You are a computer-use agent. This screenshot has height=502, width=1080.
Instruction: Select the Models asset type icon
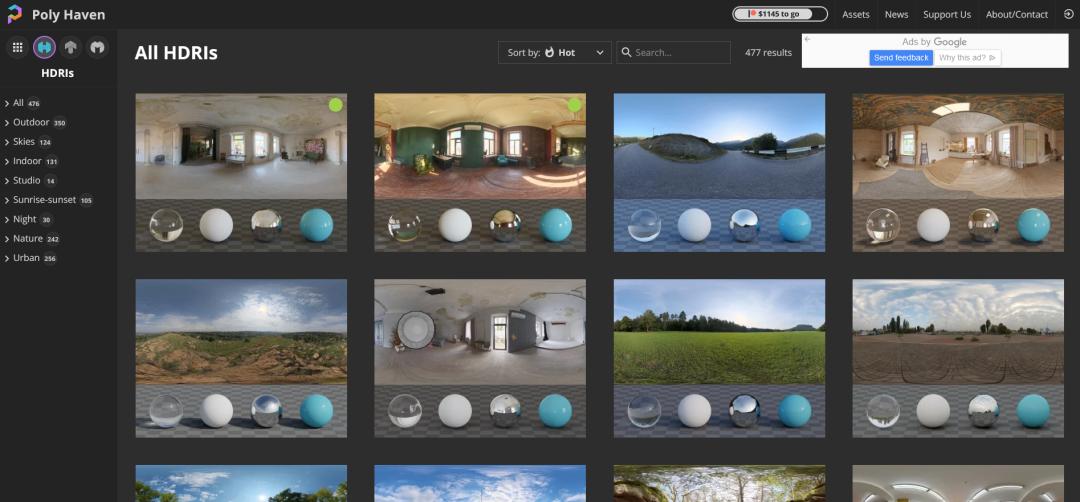97,47
